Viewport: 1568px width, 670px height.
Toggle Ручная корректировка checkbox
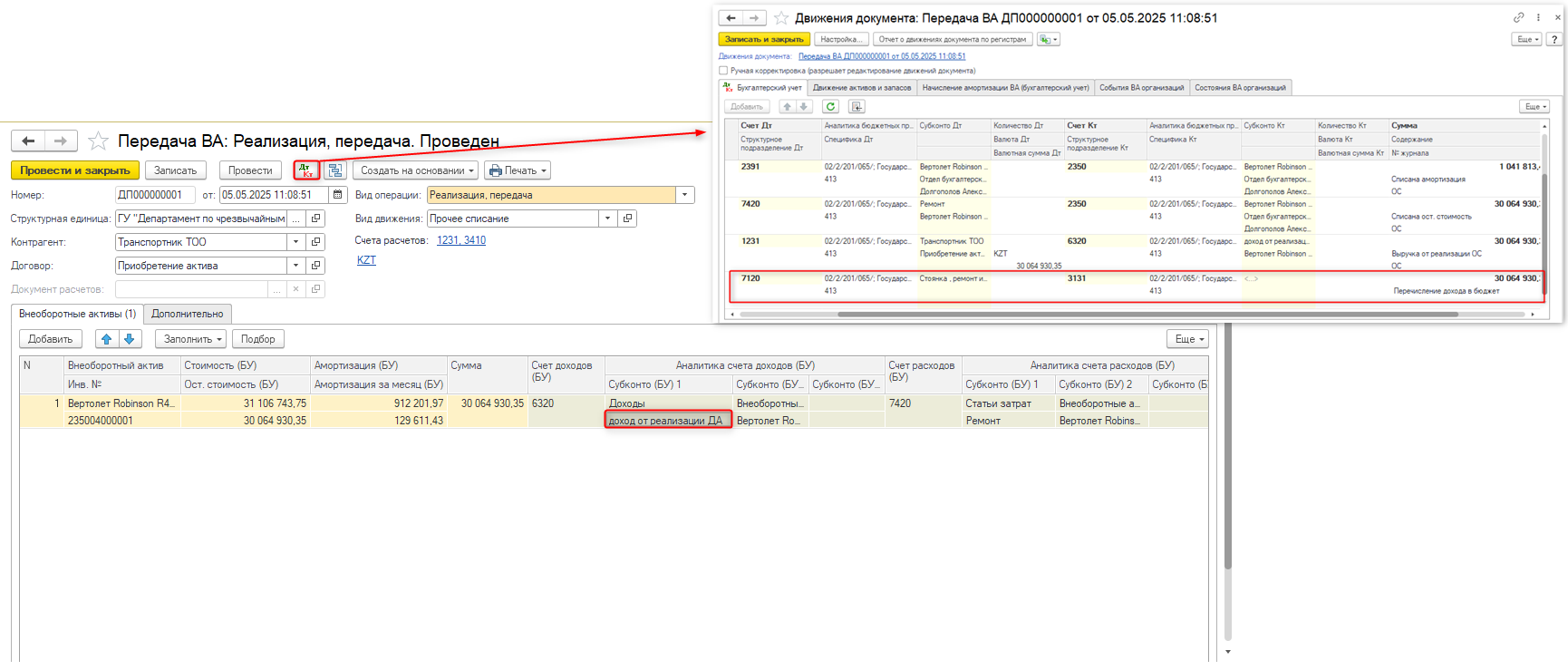tap(723, 71)
